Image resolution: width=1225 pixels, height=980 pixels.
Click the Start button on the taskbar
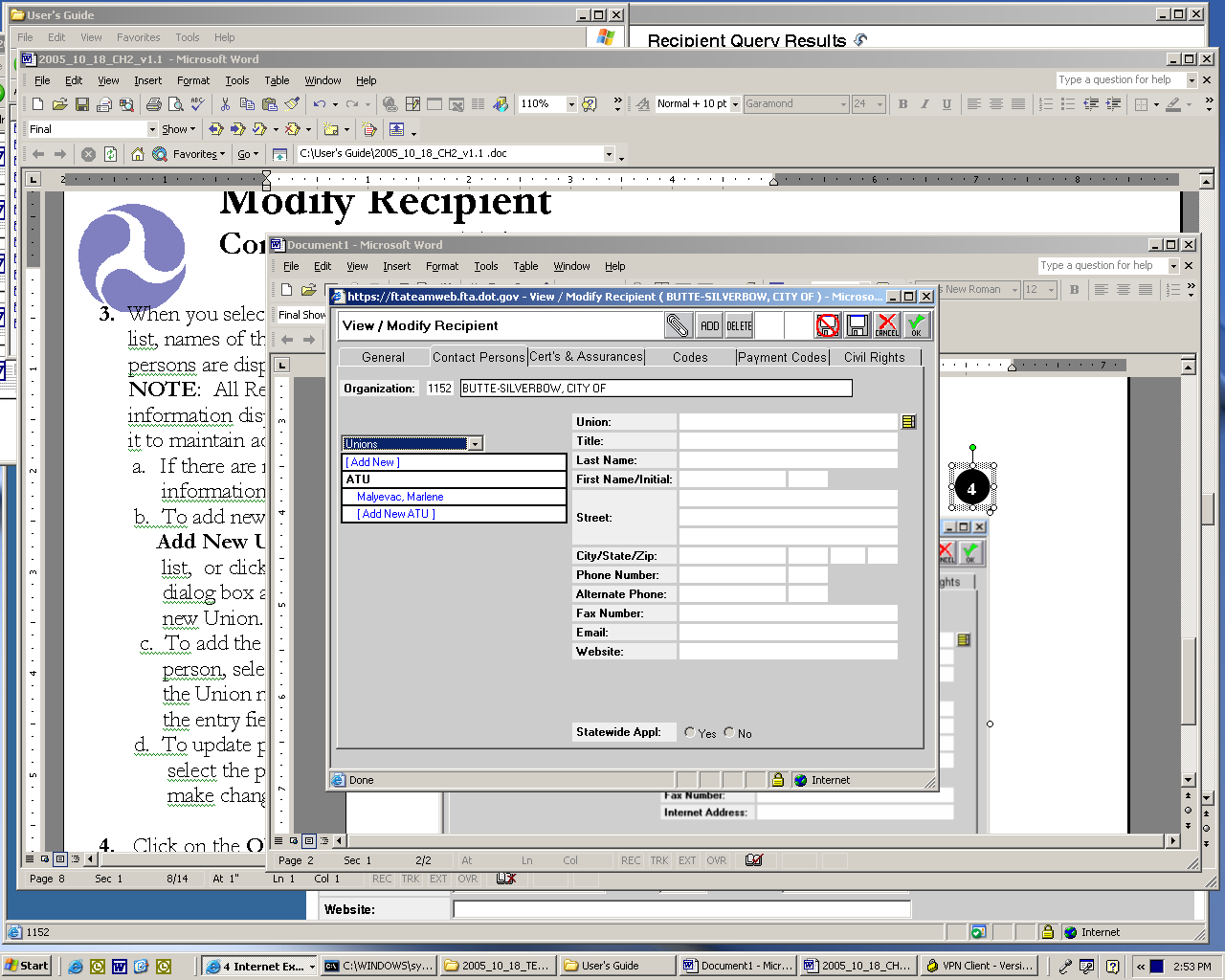click(26, 966)
